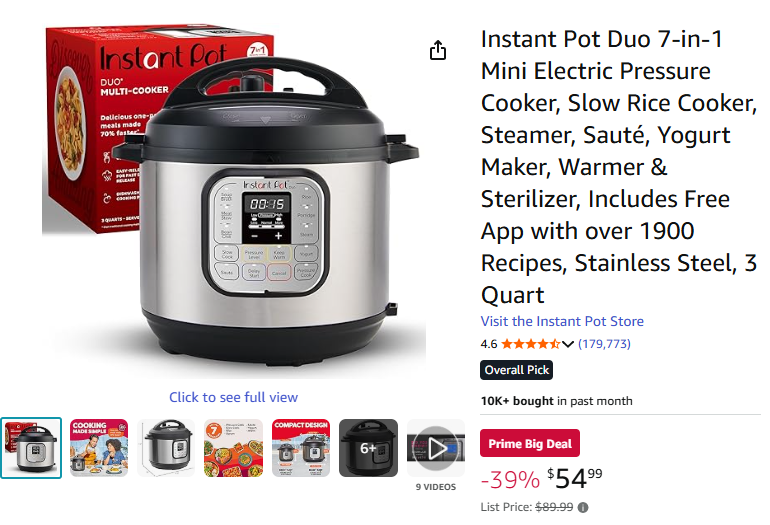Click the 4.6 star rating icons
Image resolution: width=770 pixels, height=525 pixels.
tap(530, 344)
